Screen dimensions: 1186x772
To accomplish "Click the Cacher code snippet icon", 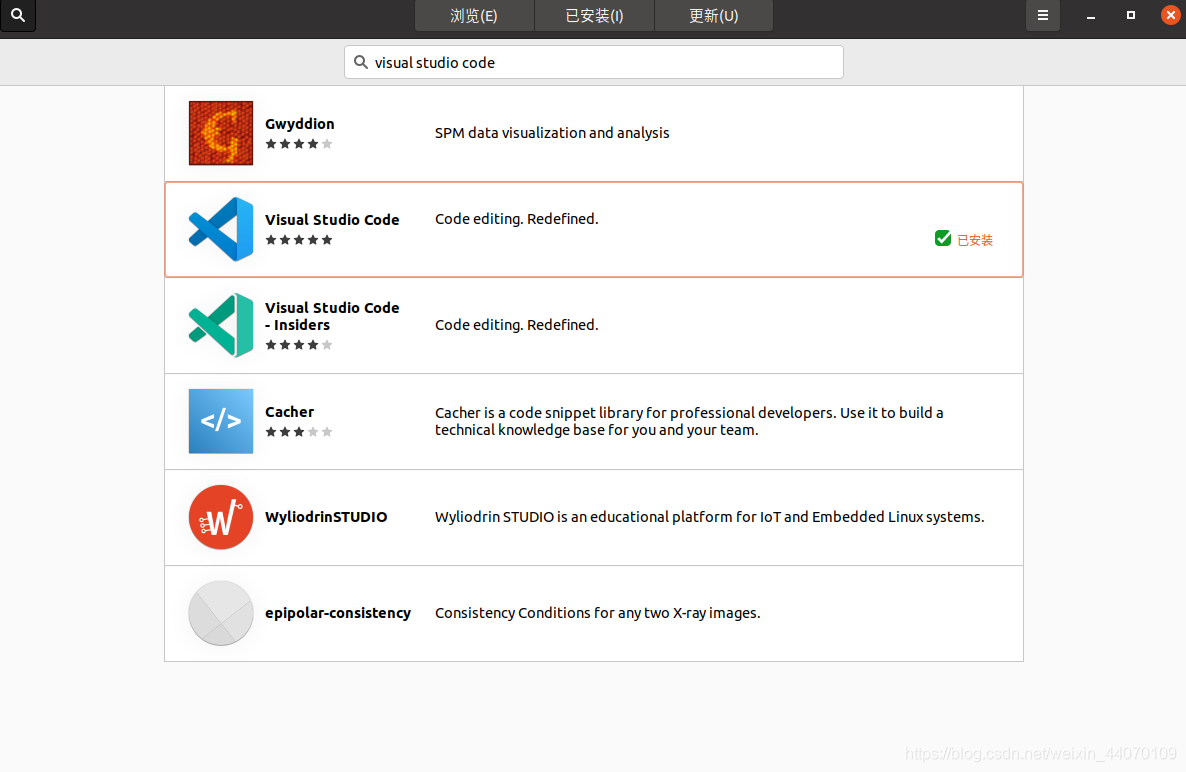I will [221, 421].
